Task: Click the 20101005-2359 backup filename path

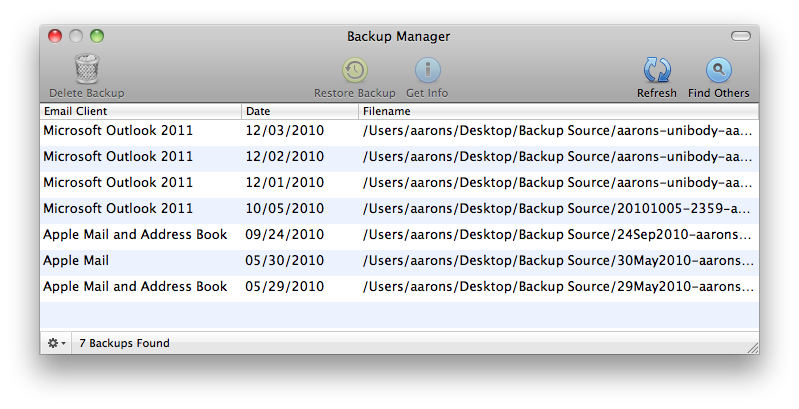Action: coord(556,209)
